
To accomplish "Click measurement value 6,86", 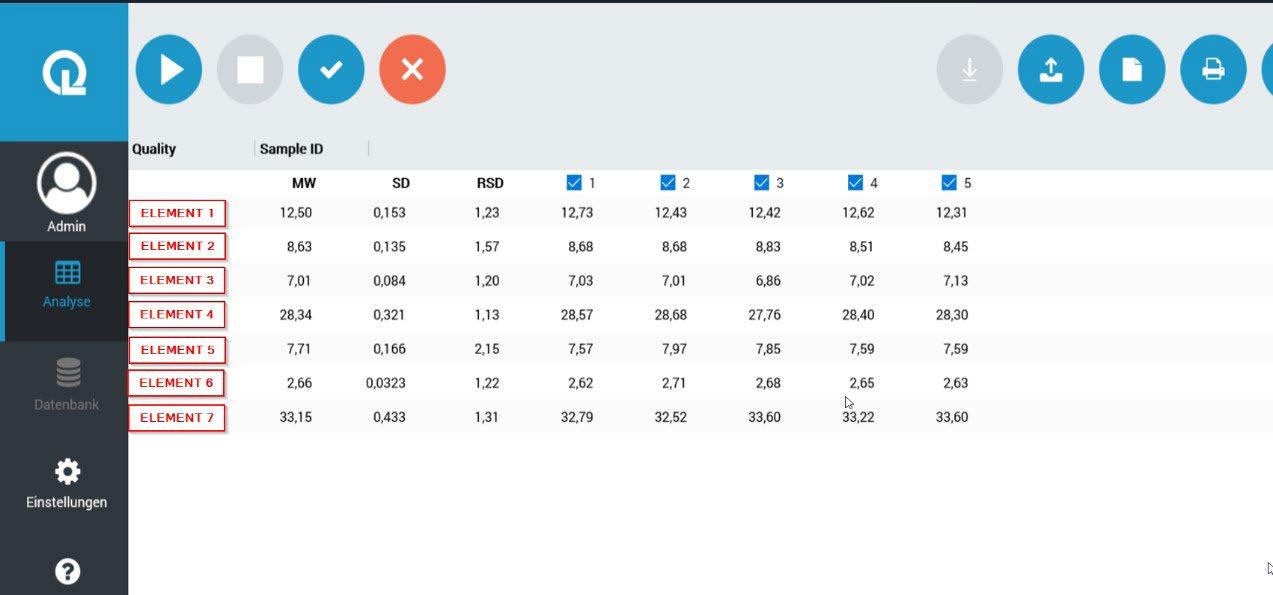I will [x=768, y=281].
